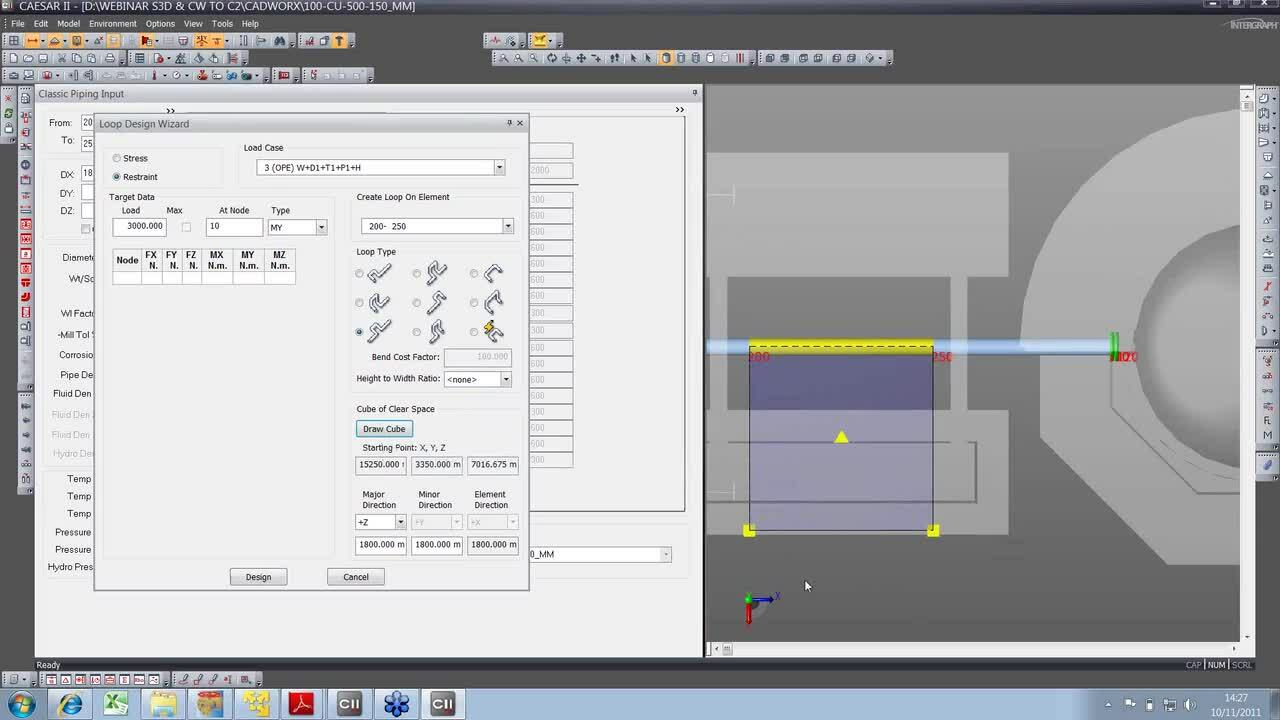Close the Loop Design Wizard dialog

pyautogui.click(x=520, y=123)
